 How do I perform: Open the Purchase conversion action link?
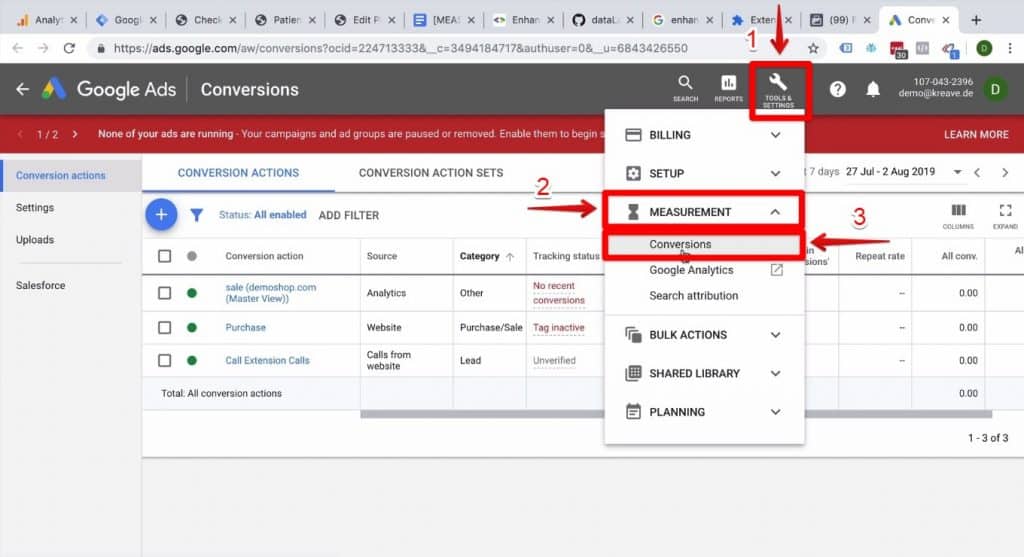(x=245, y=327)
